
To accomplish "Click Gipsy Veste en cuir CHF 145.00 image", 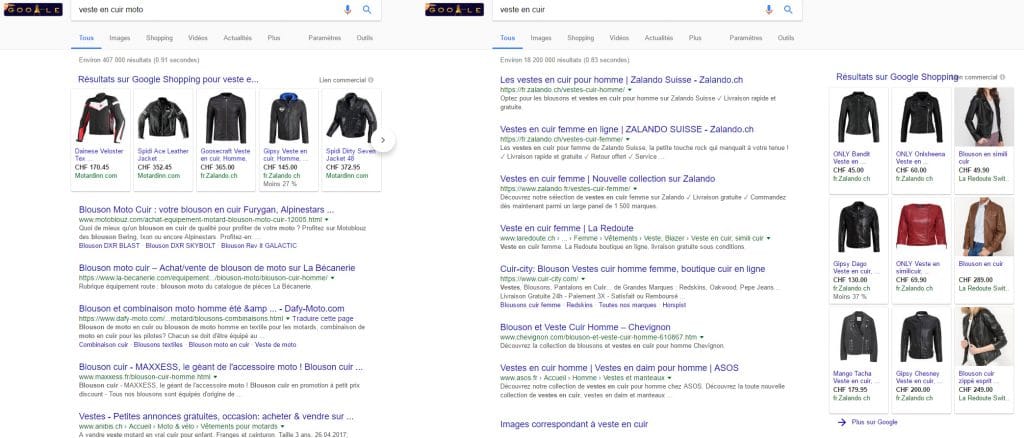I will (x=289, y=117).
